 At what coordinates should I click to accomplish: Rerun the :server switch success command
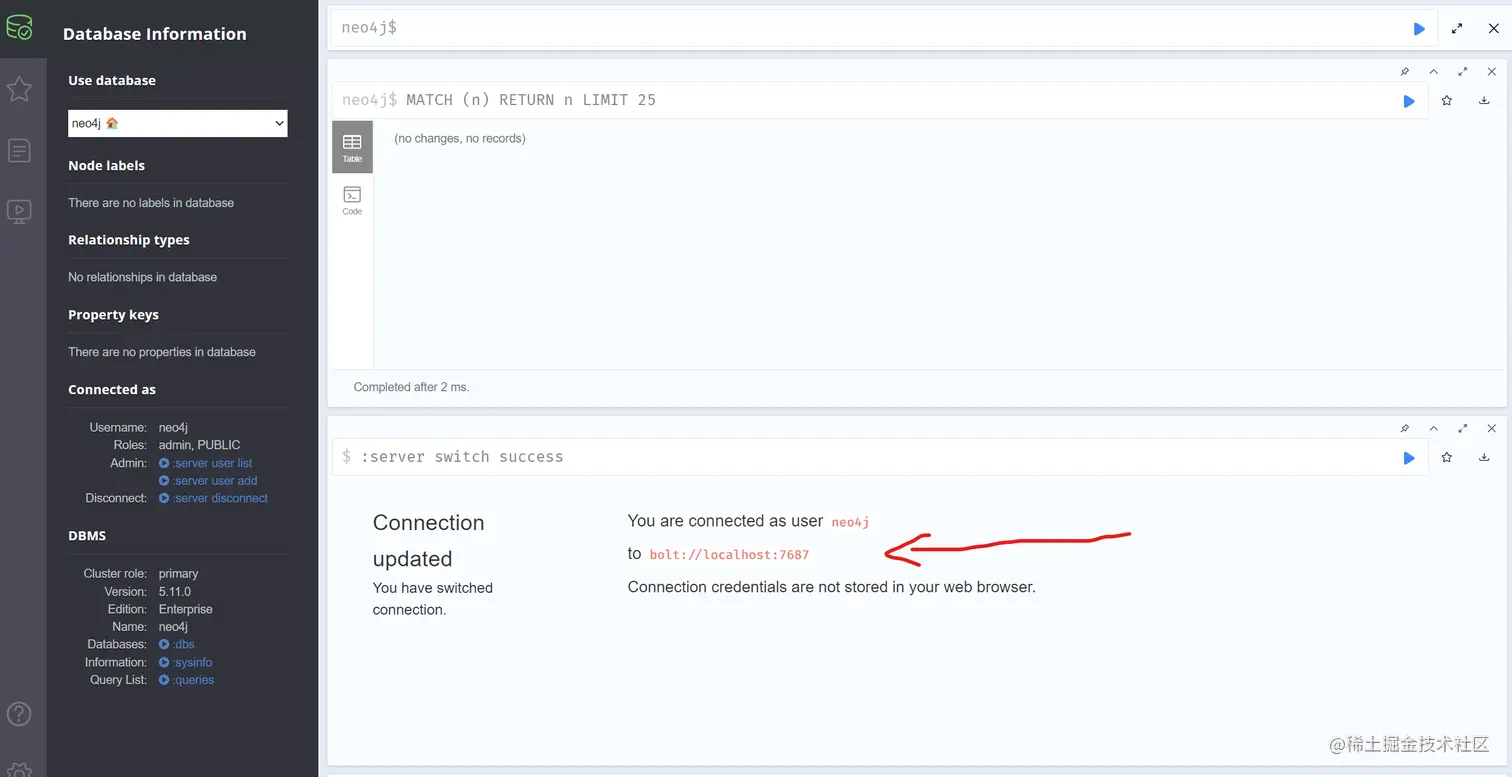click(x=1409, y=458)
